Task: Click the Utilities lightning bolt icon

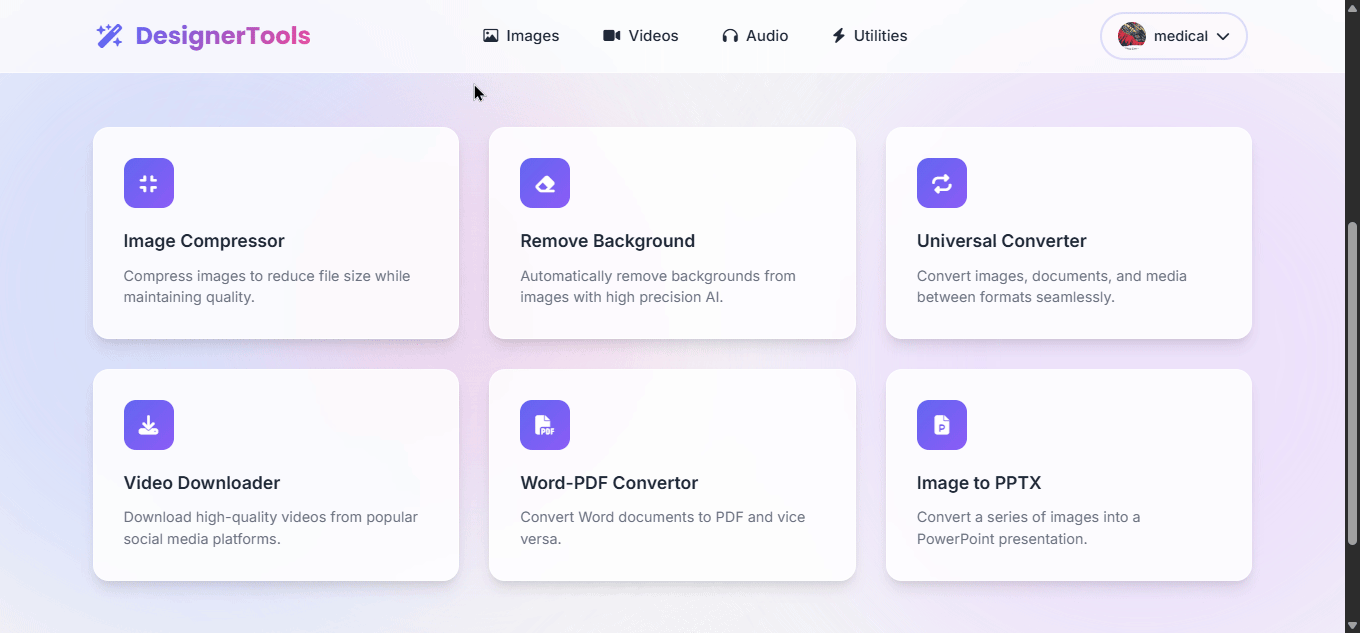Action: point(837,35)
